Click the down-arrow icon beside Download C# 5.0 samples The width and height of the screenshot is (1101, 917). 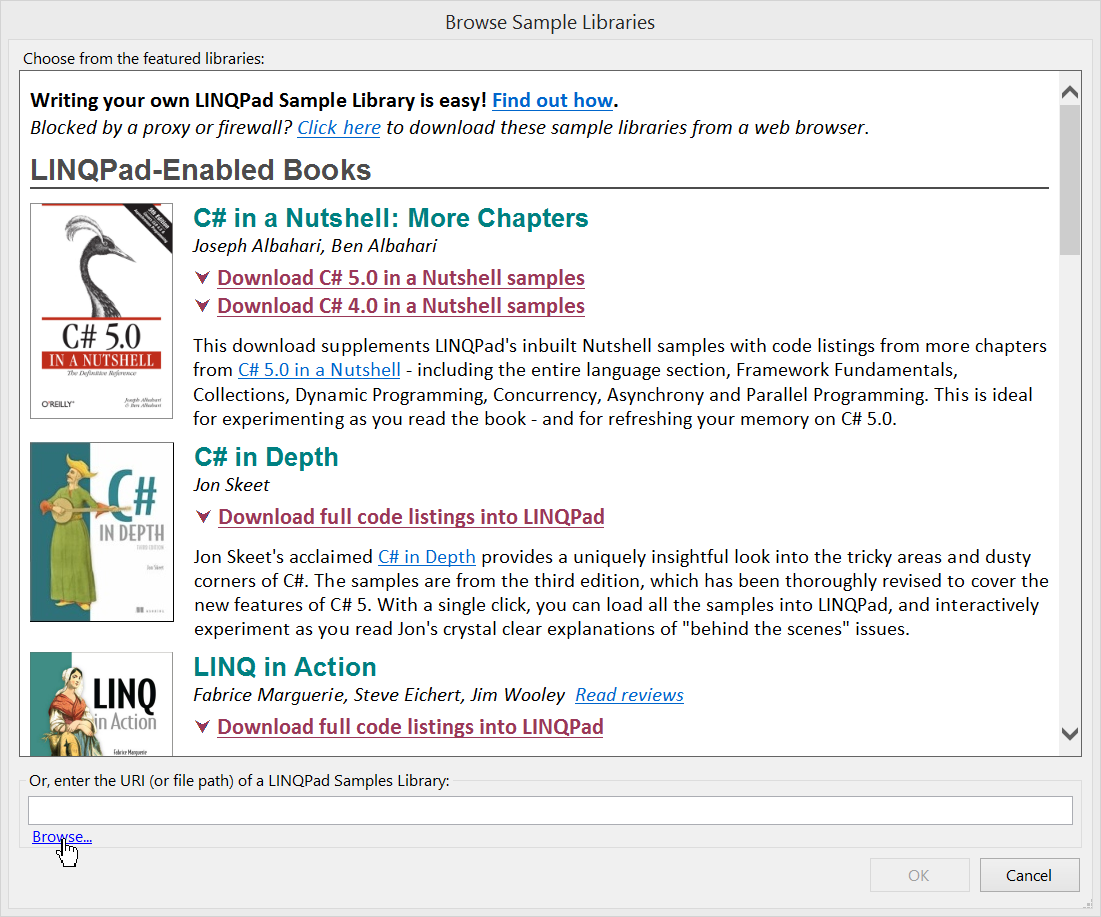pos(202,278)
